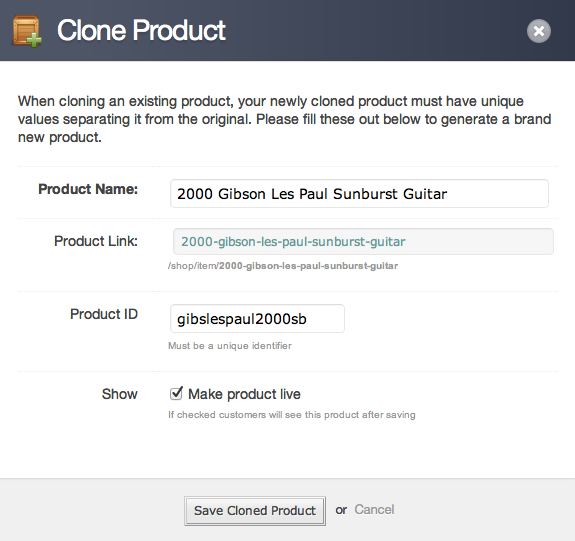Focus the Product ID text box
The width and height of the screenshot is (575, 541).
pyautogui.click(x=257, y=319)
